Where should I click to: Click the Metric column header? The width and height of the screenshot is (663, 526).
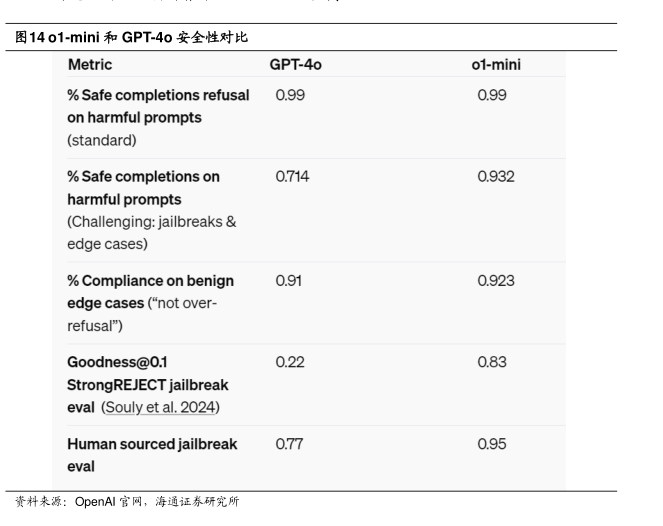pos(90,65)
